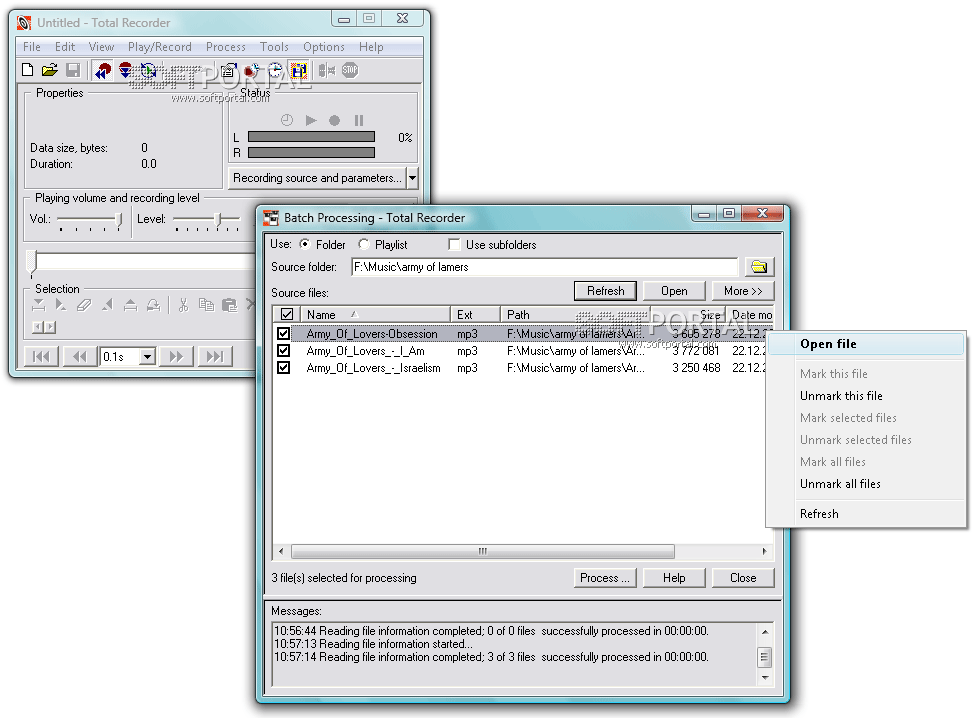
Task: Click the Messages scroll down arrow
Action: pos(765,678)
